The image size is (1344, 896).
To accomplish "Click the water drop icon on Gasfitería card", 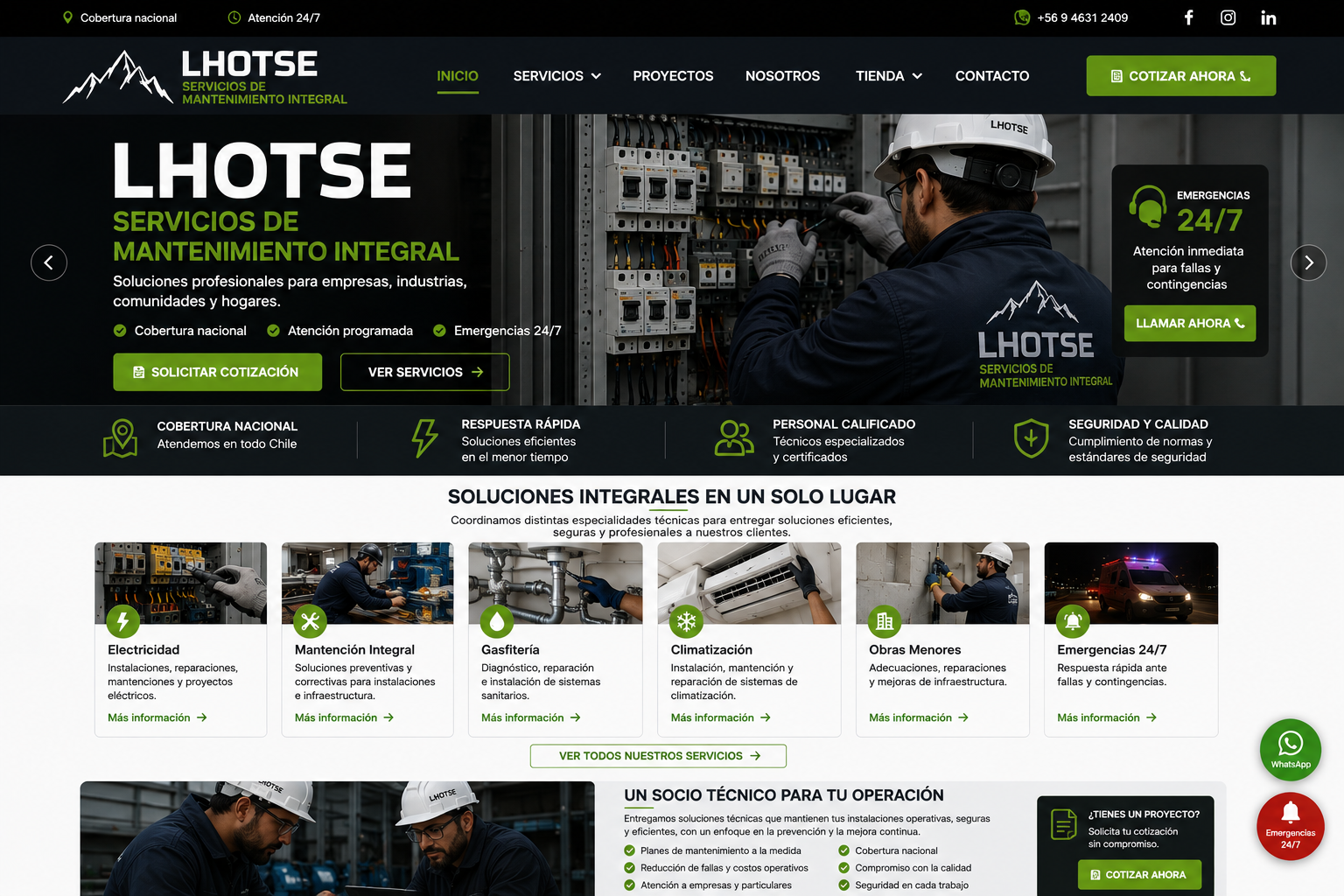I will pos(497,621).
